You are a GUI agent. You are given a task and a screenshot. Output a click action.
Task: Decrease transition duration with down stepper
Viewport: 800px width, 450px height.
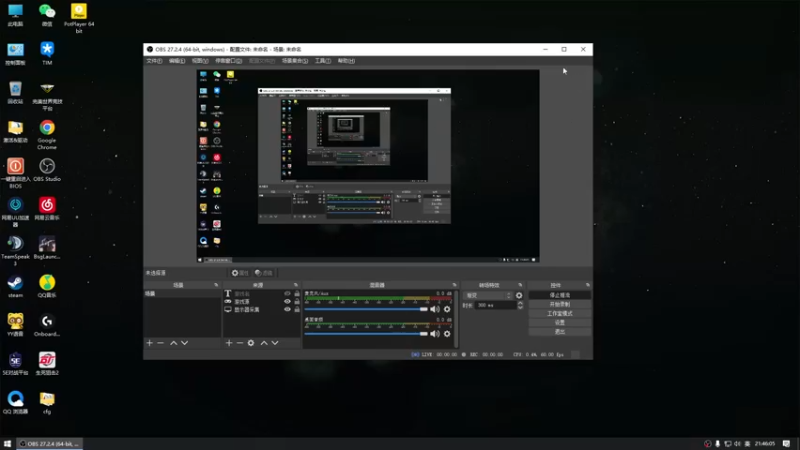point(520,307)
